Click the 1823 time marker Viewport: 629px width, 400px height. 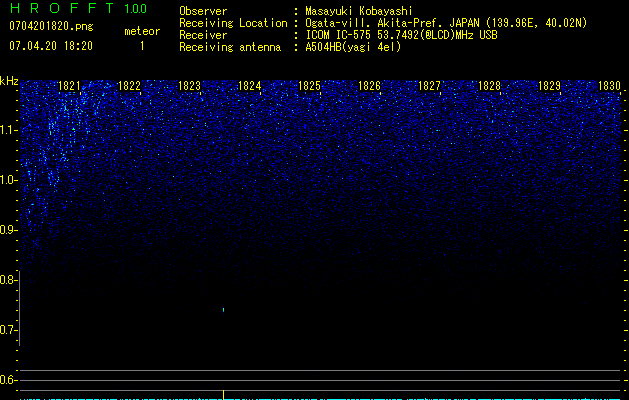pyautogui.click(x=189, y=86)
